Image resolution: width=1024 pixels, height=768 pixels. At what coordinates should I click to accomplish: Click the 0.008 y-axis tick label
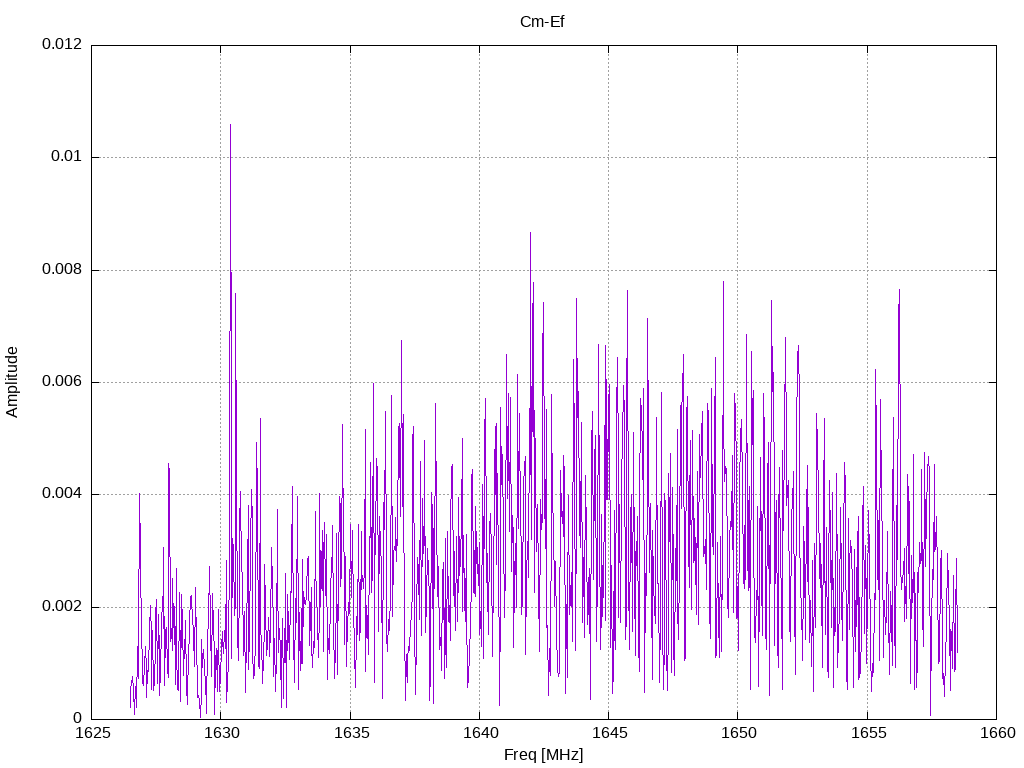point(62,270)
